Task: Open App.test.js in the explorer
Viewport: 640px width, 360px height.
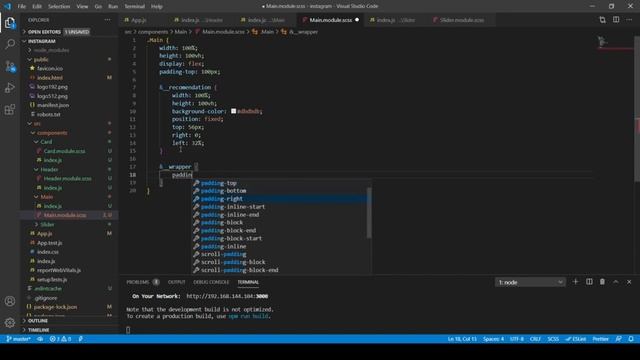Action: pos(49,243)
